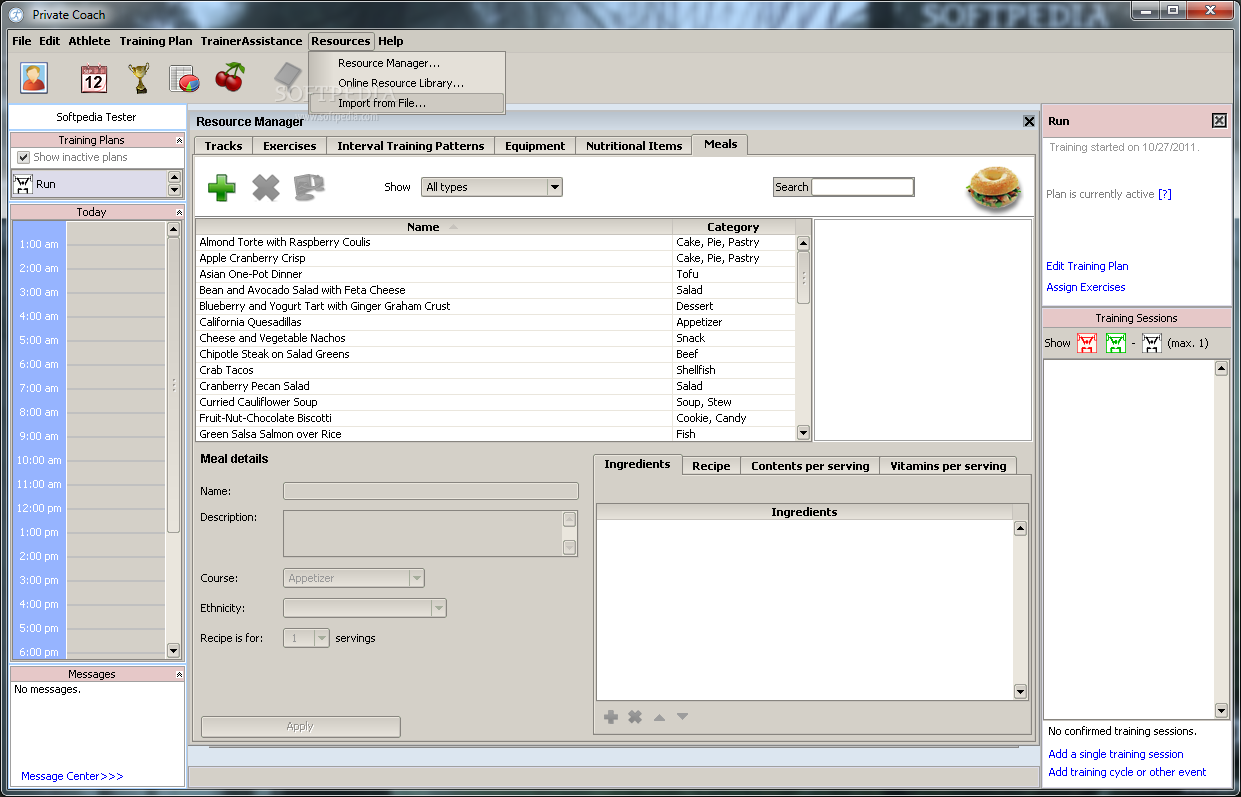This screenshot has width=1241, height=797.
Task: Click the bagel sandwich picture
Action: click(x=995, y=189)
